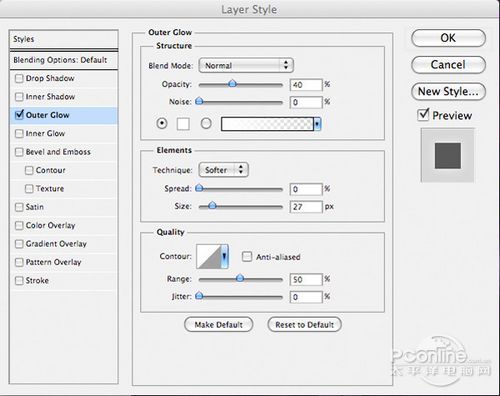This screenshot has width=500, height=396.
Task: Open the Blend Mode dropdown
Action: (246, 65)
